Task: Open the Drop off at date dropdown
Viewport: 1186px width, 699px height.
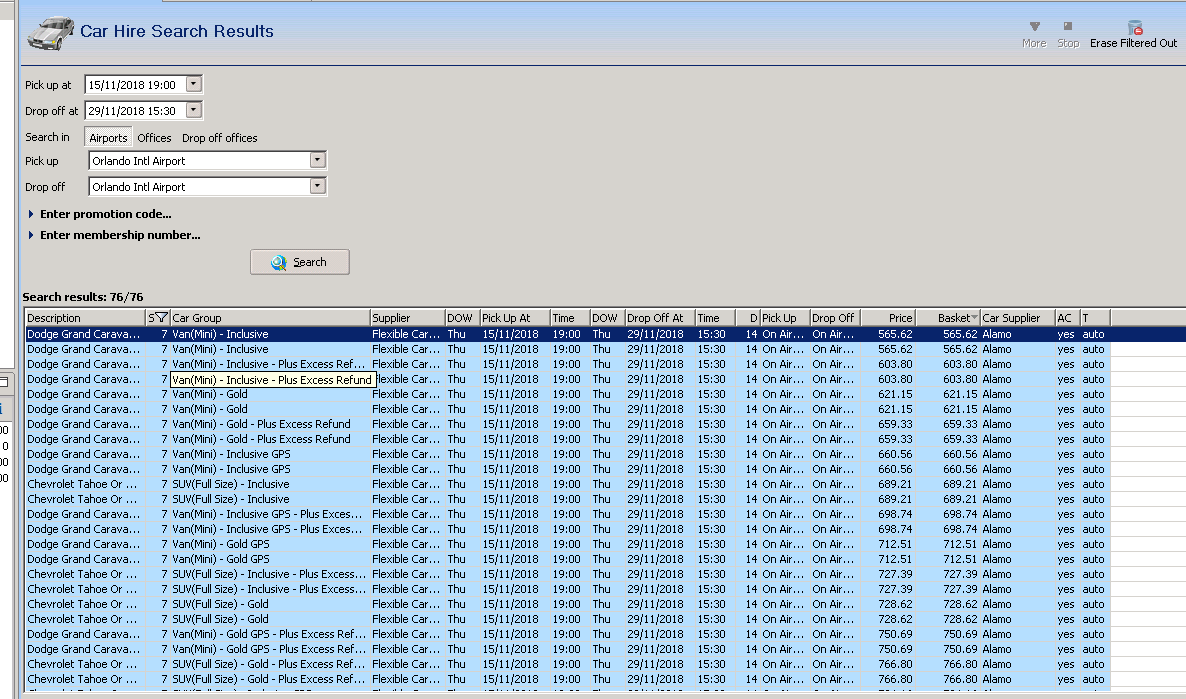Action: (194, 111)
